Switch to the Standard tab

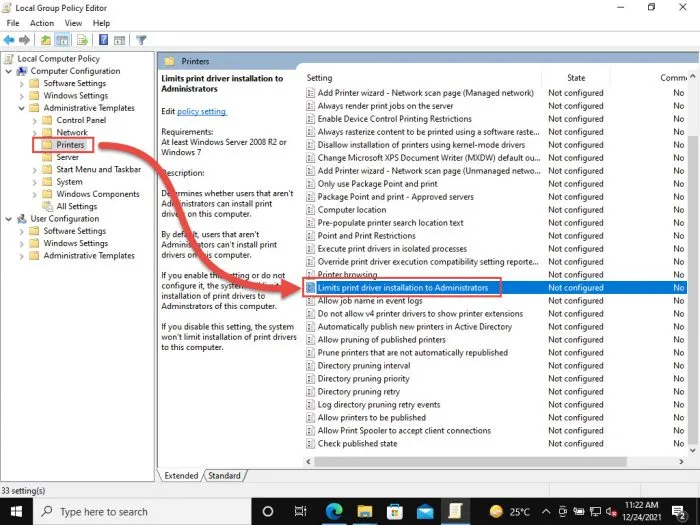coord(224,475)
